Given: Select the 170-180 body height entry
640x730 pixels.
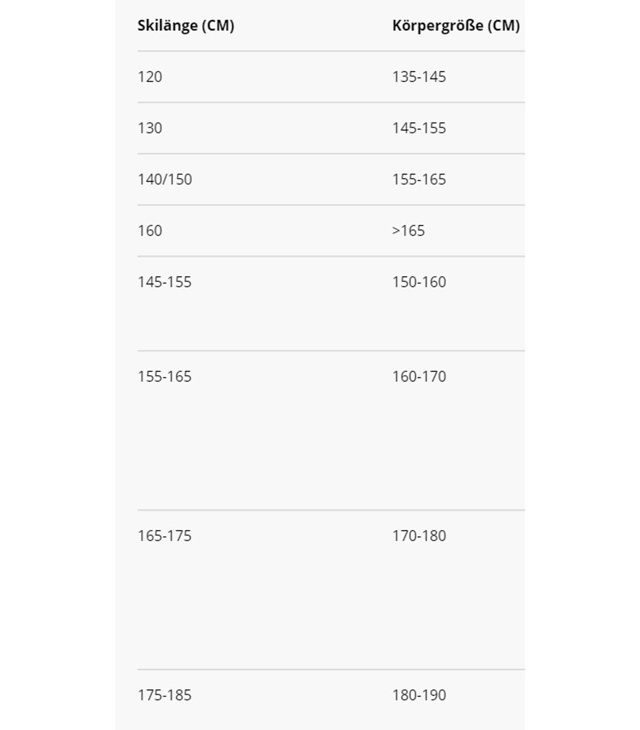Looking at the screenshot, I should 419,536.
